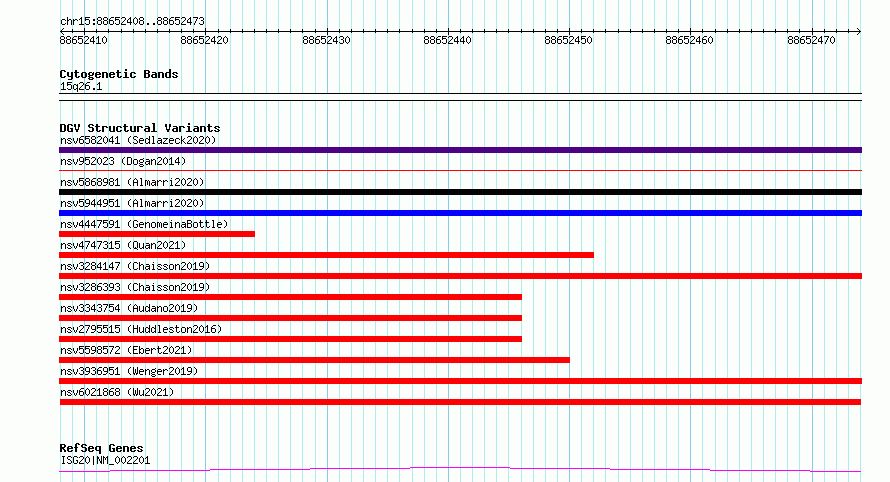Viewport: 890px width, 482px height.
Task: Open nsv5598572 (Ebert2021) variant label
Action: click(126, 350)
